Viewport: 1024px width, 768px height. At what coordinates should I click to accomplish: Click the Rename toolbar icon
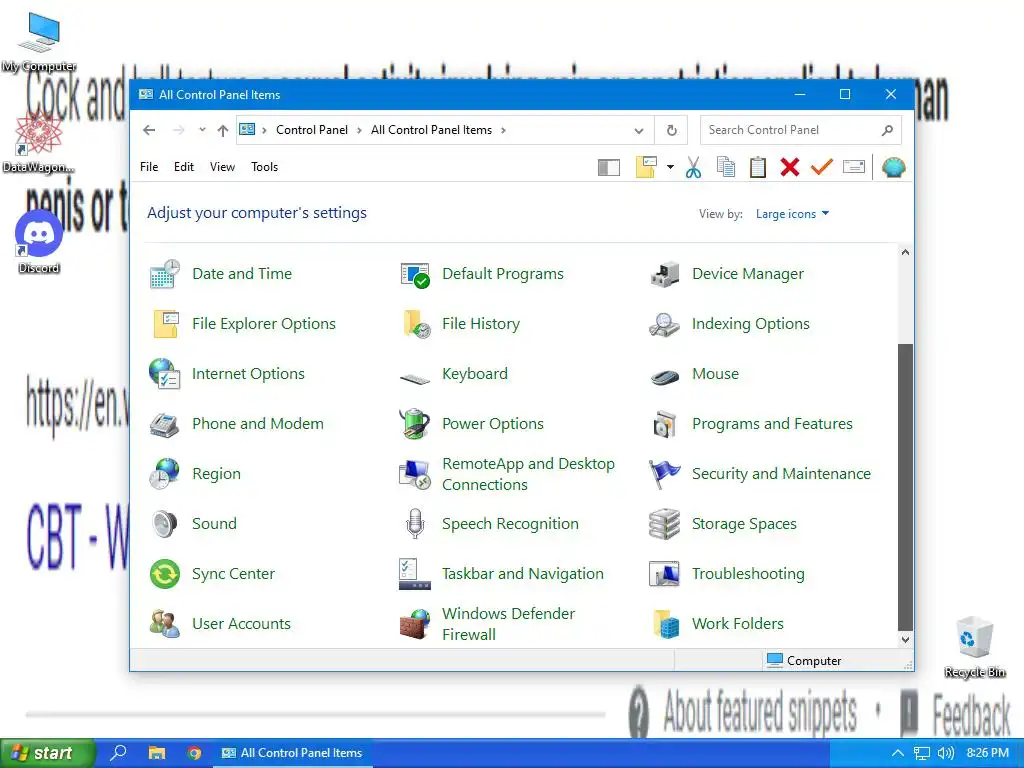click(x=854, y=167)
